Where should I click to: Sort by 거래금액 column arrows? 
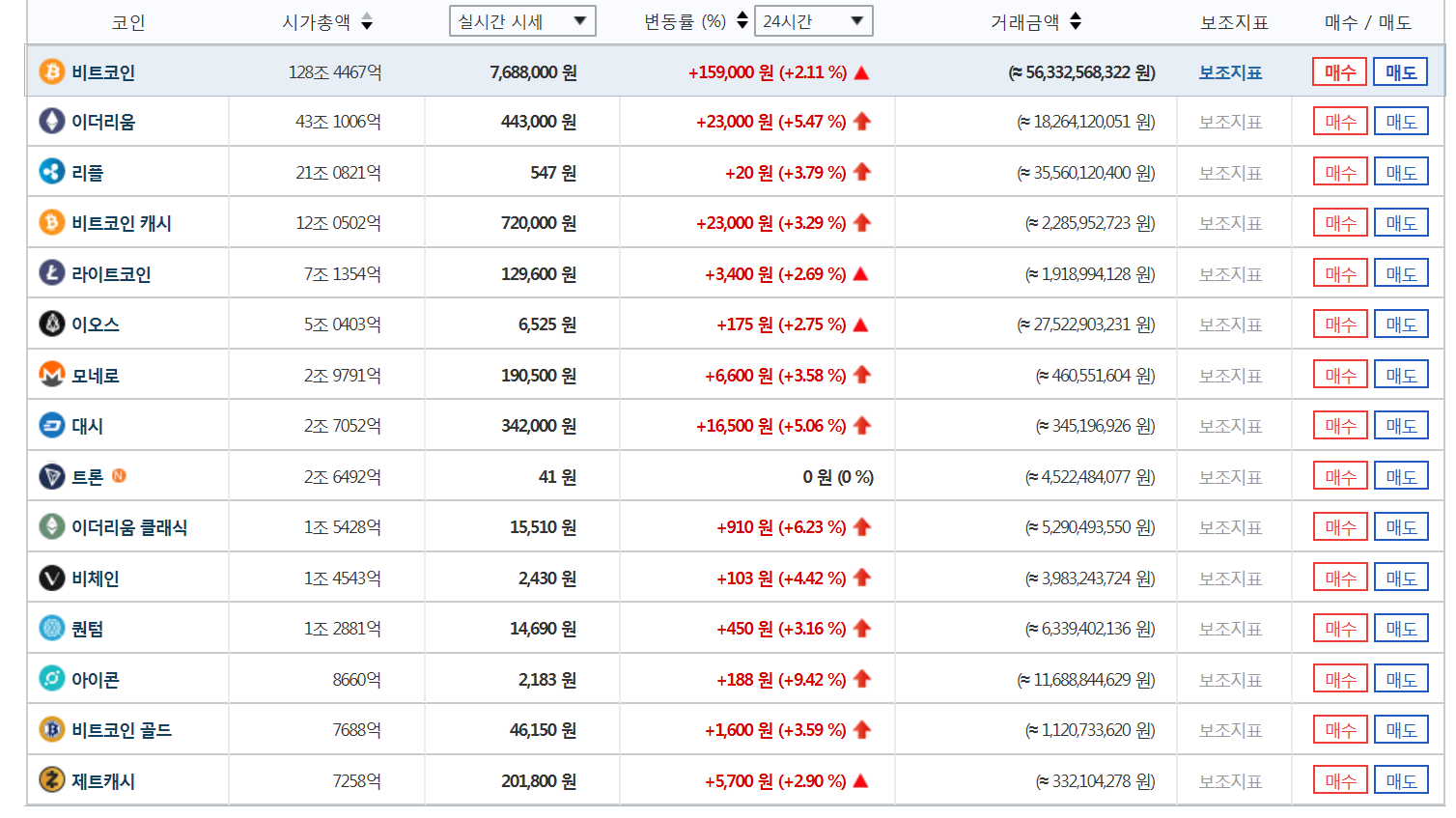click(x=1076, y=21)
